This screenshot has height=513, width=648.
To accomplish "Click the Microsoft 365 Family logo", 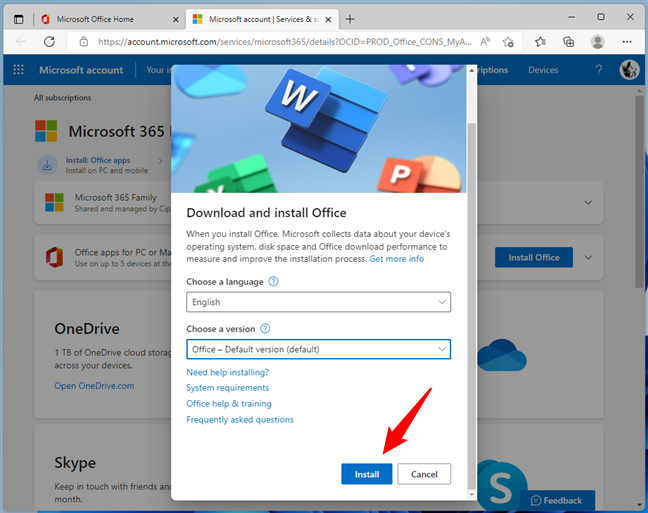I will [x=54, y=203].
